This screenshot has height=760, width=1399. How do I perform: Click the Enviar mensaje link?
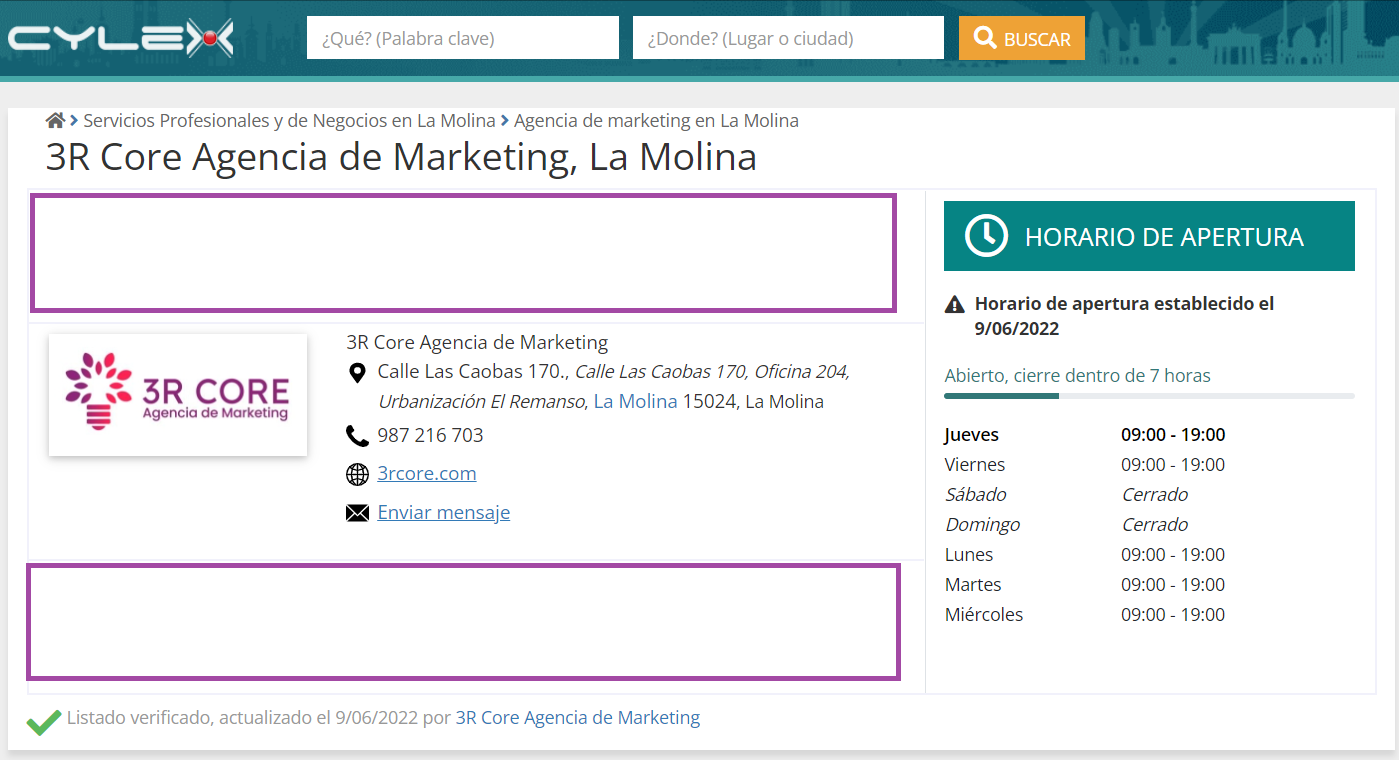pyautogui.click(x=444, y=513)
